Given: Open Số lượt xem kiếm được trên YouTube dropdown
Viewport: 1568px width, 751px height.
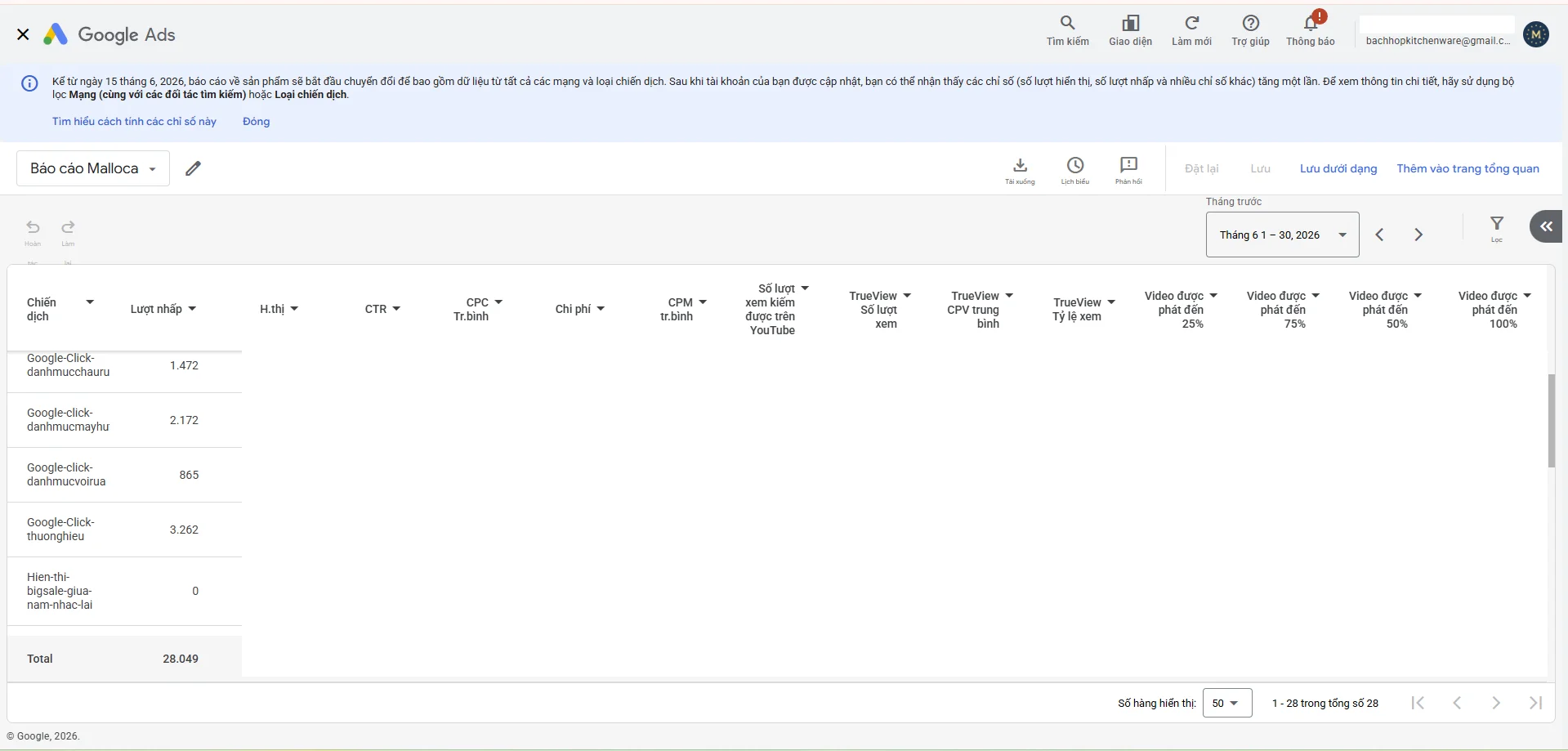Looking at the screenshot, I should coord(805,288).
